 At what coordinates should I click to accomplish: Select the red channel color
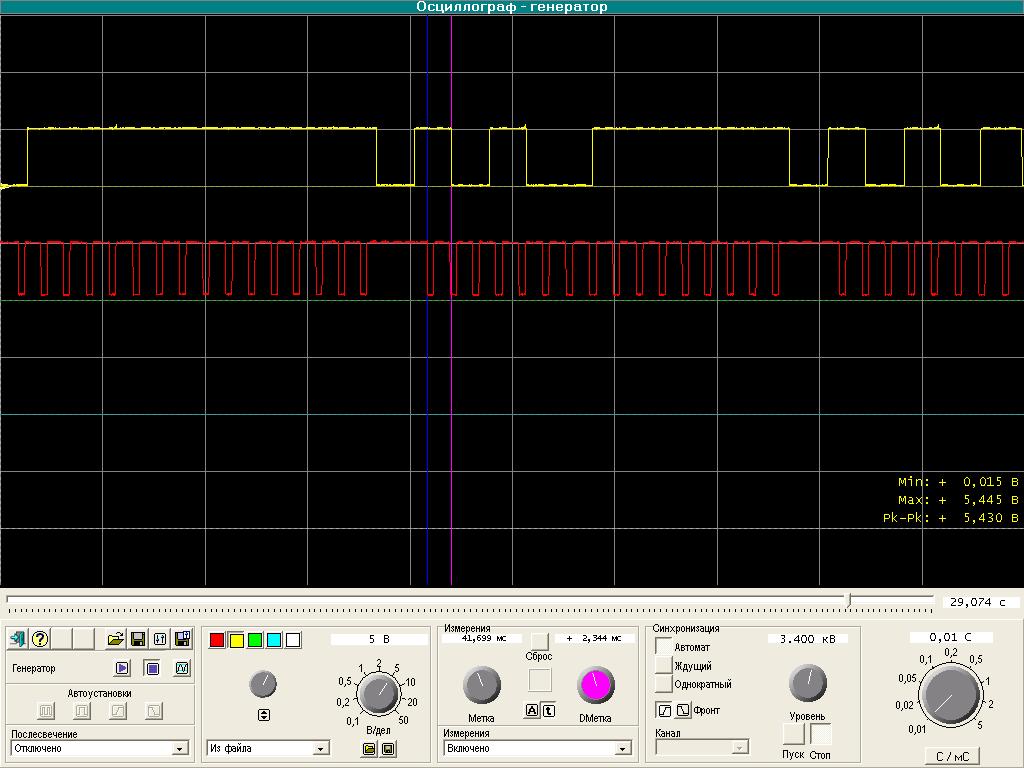point(217,640)
